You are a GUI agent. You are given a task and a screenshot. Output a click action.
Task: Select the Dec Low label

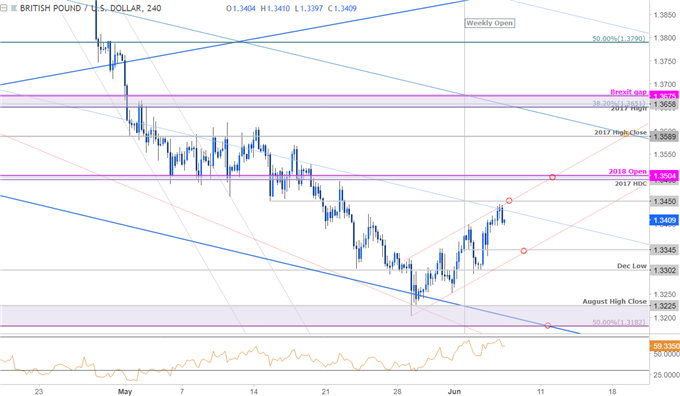pyautogui.click(x=632, y=266)
